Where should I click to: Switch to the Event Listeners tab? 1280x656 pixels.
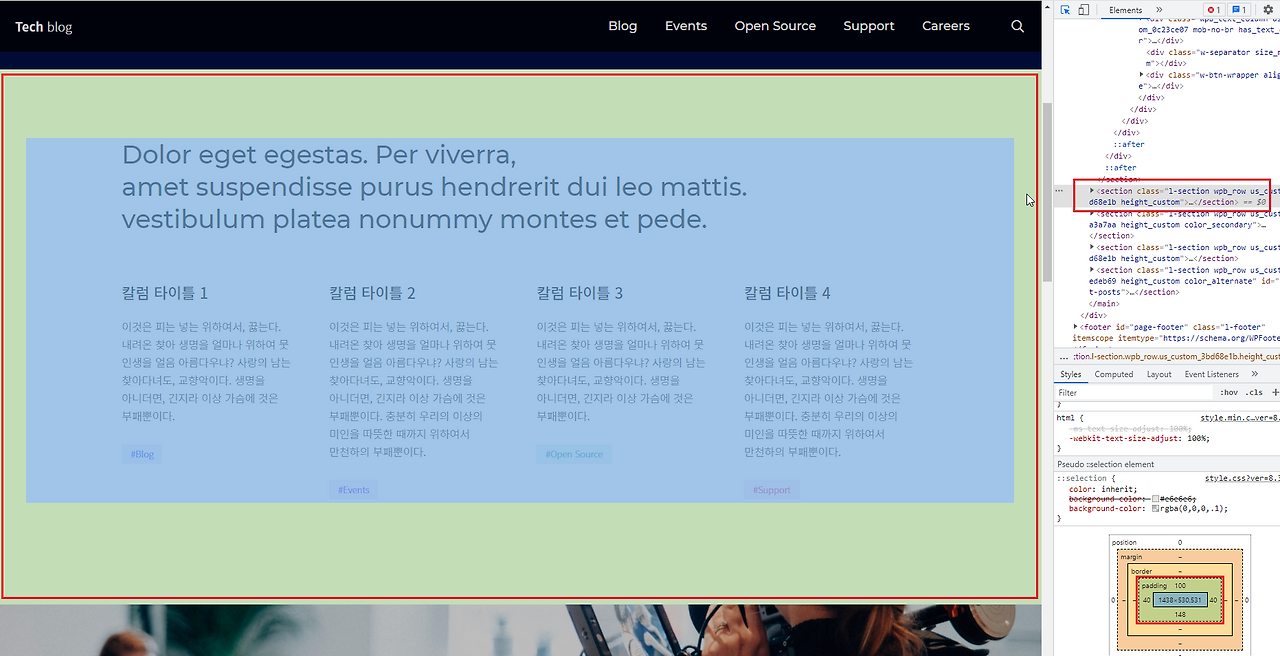coord(1212,374)
